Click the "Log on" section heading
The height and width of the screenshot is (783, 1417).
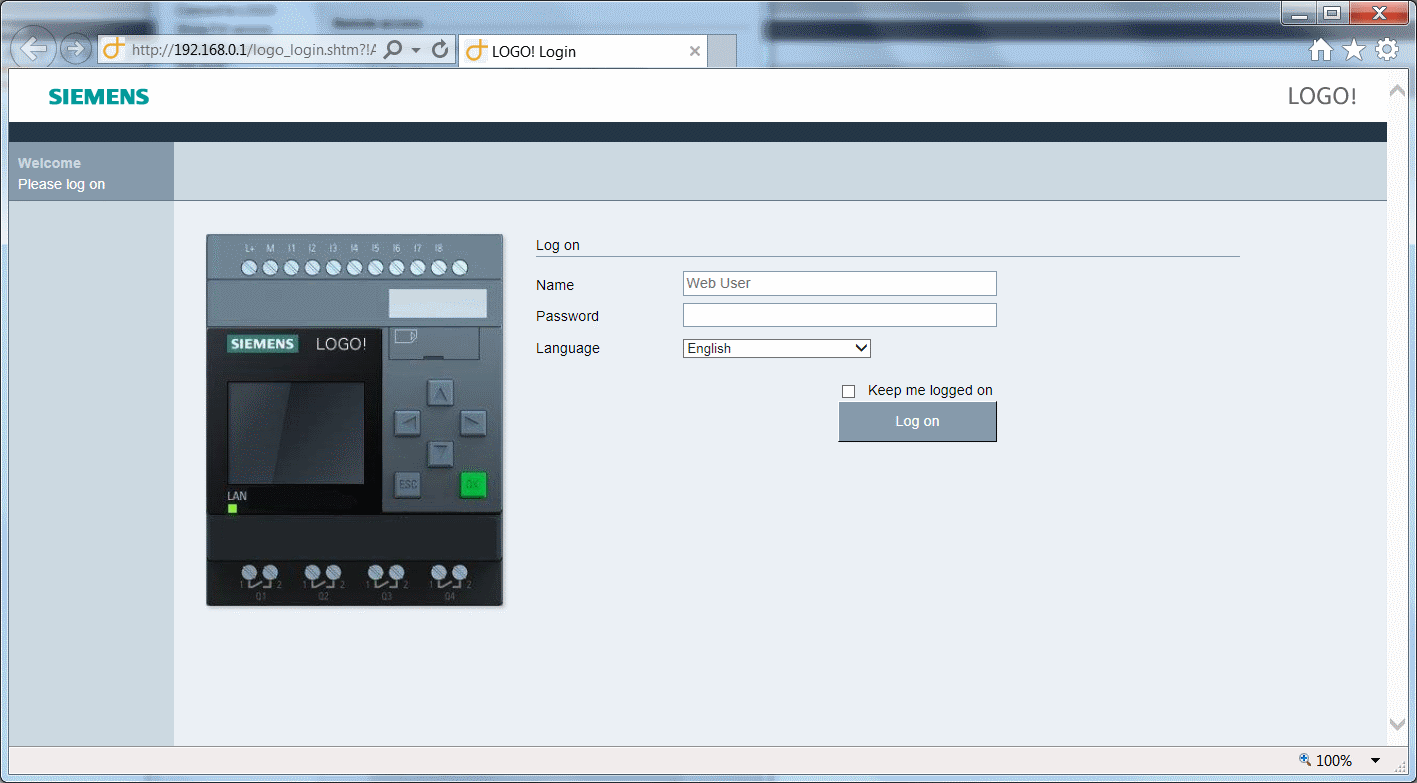coord(558,245)
